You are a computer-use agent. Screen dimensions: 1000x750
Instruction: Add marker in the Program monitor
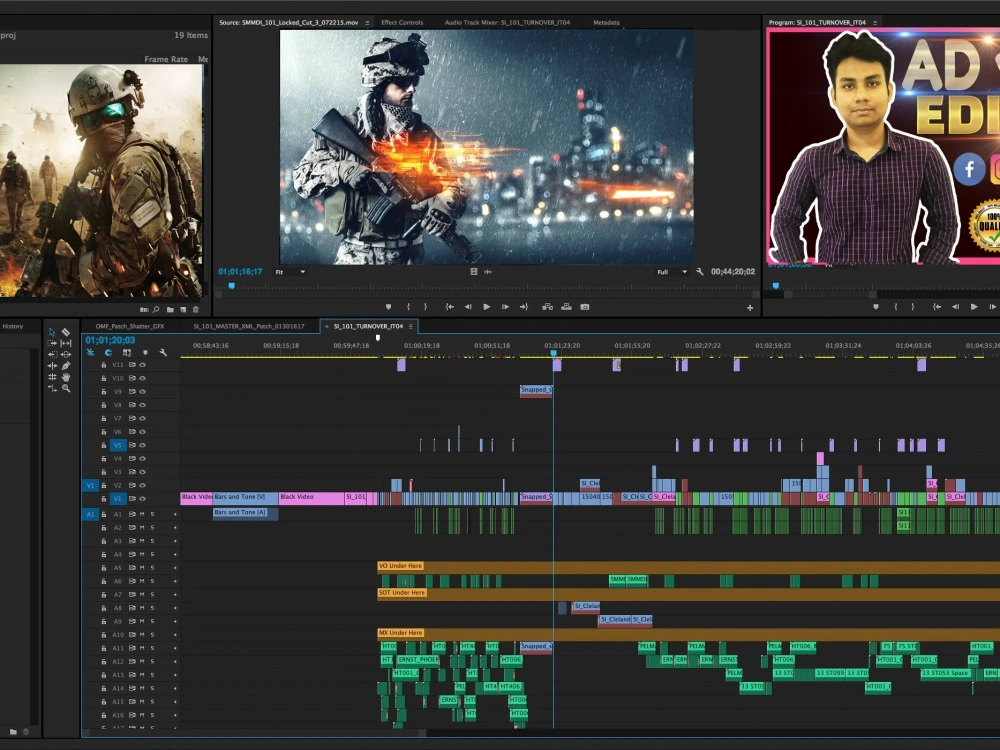tap(876, 307)
